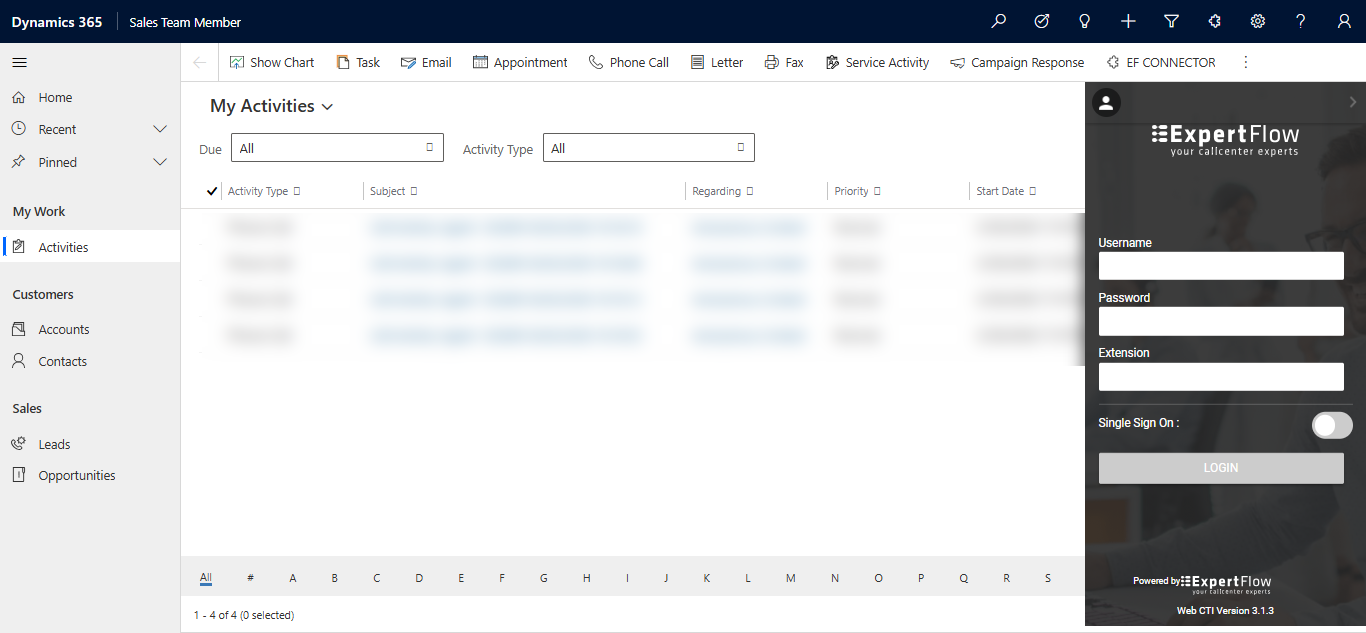Expand the Recent section in sidebar

click(x=159, y=129)
